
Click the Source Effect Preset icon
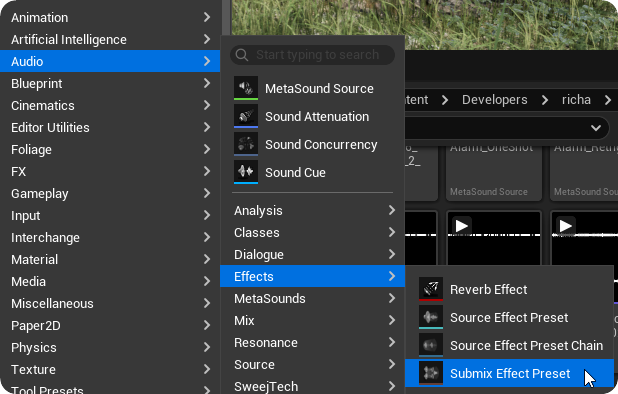coord(431,317)
